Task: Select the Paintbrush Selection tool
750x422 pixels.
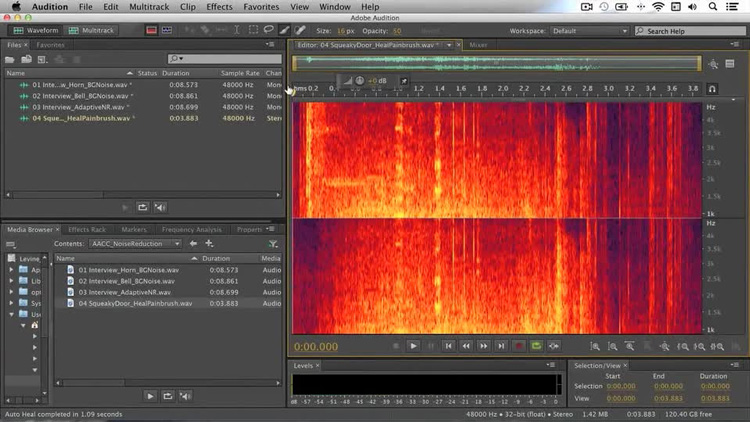Action: point(285,30)
